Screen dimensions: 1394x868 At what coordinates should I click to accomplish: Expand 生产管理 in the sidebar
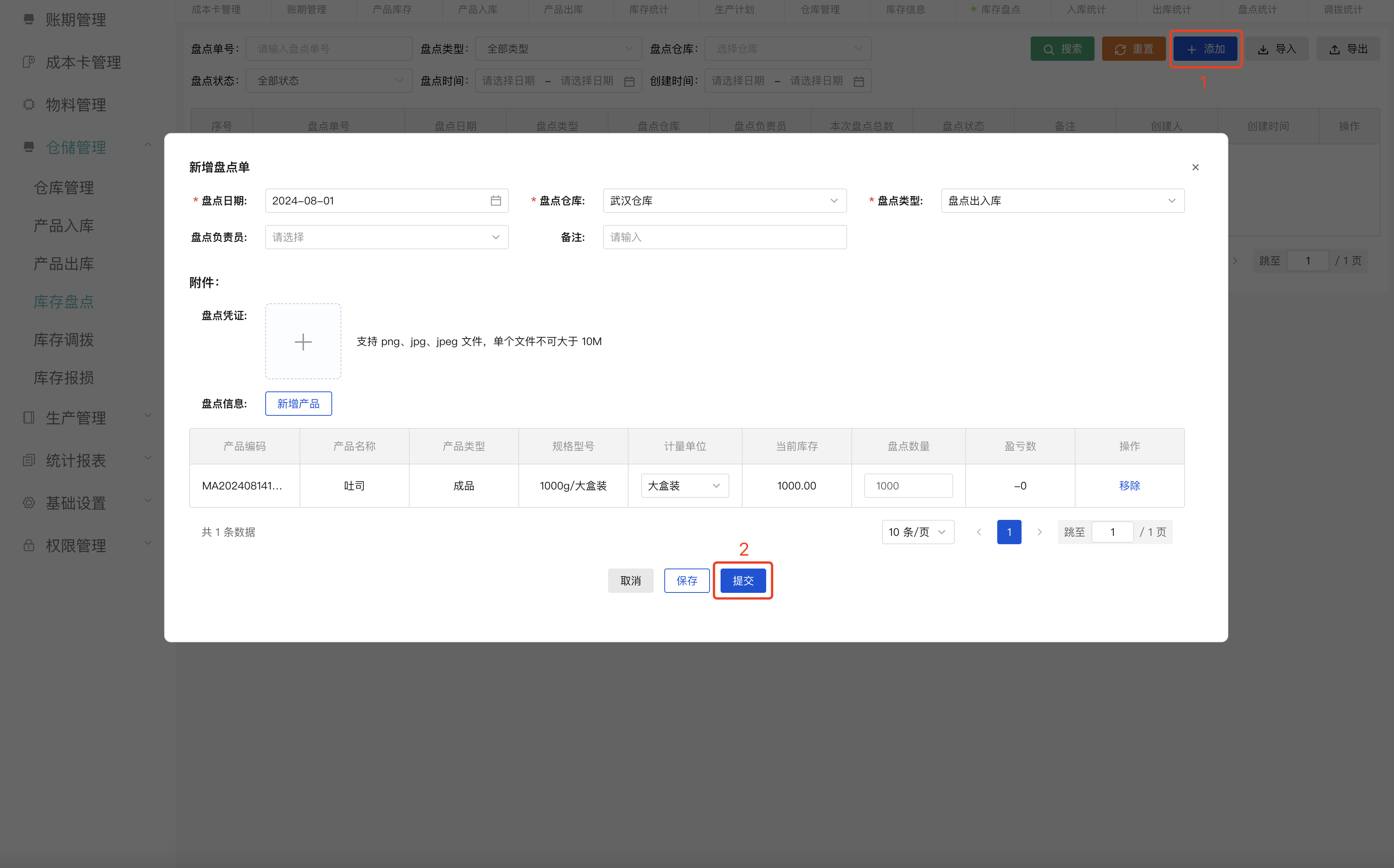click(x=76, y=417)
